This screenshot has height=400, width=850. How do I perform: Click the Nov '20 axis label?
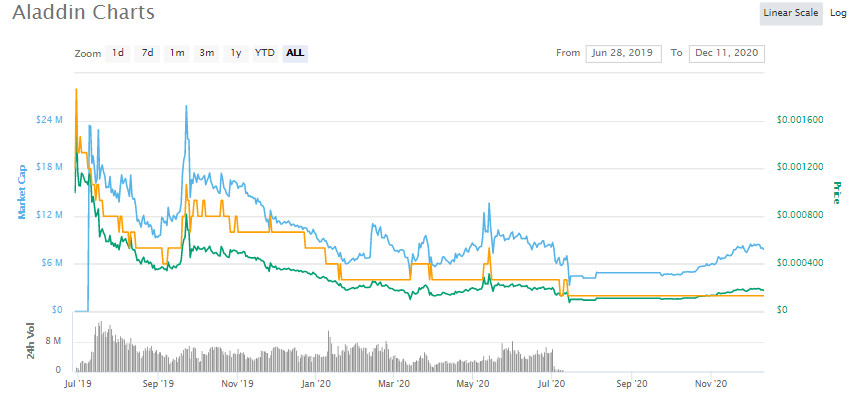pos(711,384)
